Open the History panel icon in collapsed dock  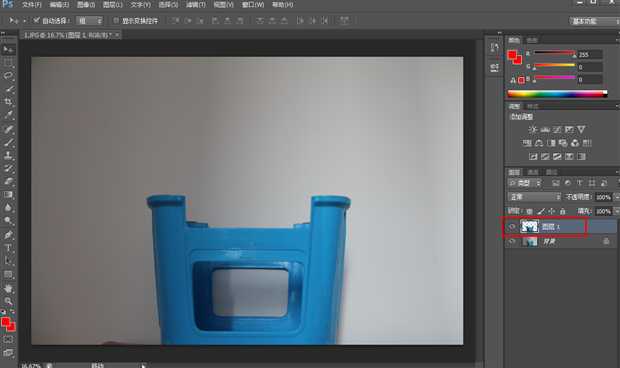[494, 48]
